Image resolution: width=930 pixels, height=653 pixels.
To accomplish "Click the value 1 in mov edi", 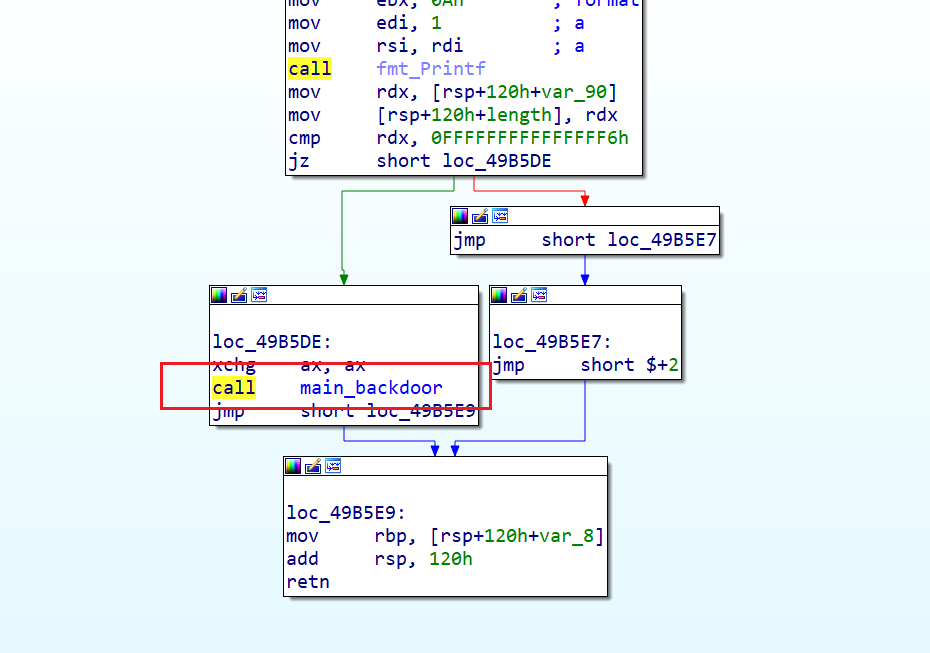I will (x=437, y=23).
